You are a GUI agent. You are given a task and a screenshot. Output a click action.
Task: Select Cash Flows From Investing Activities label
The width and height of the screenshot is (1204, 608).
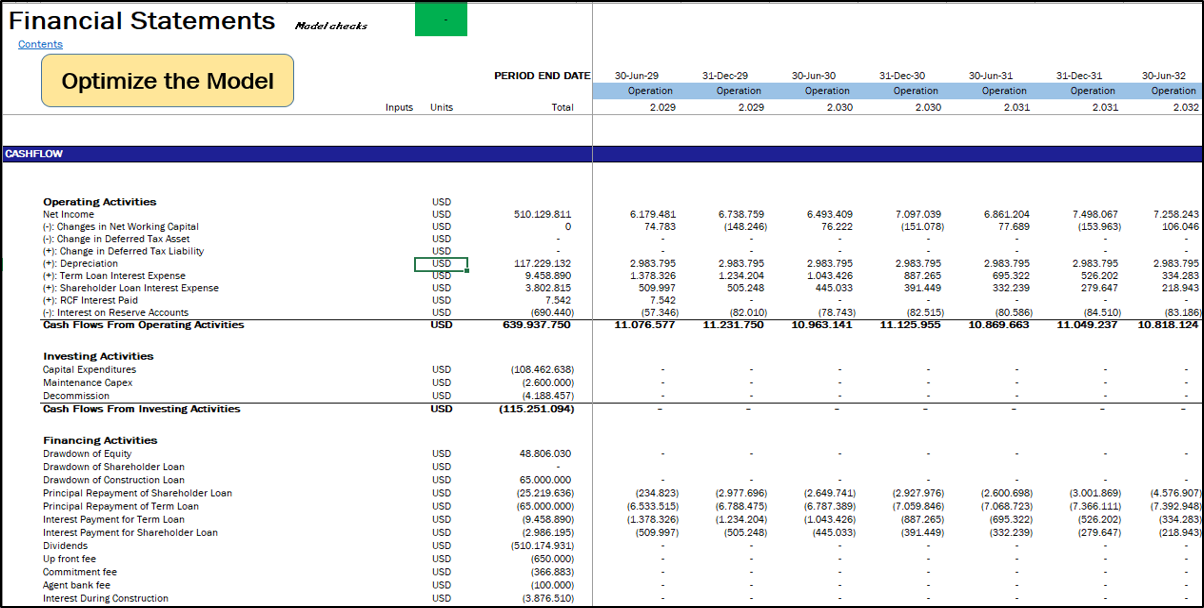tap(141, 409)
